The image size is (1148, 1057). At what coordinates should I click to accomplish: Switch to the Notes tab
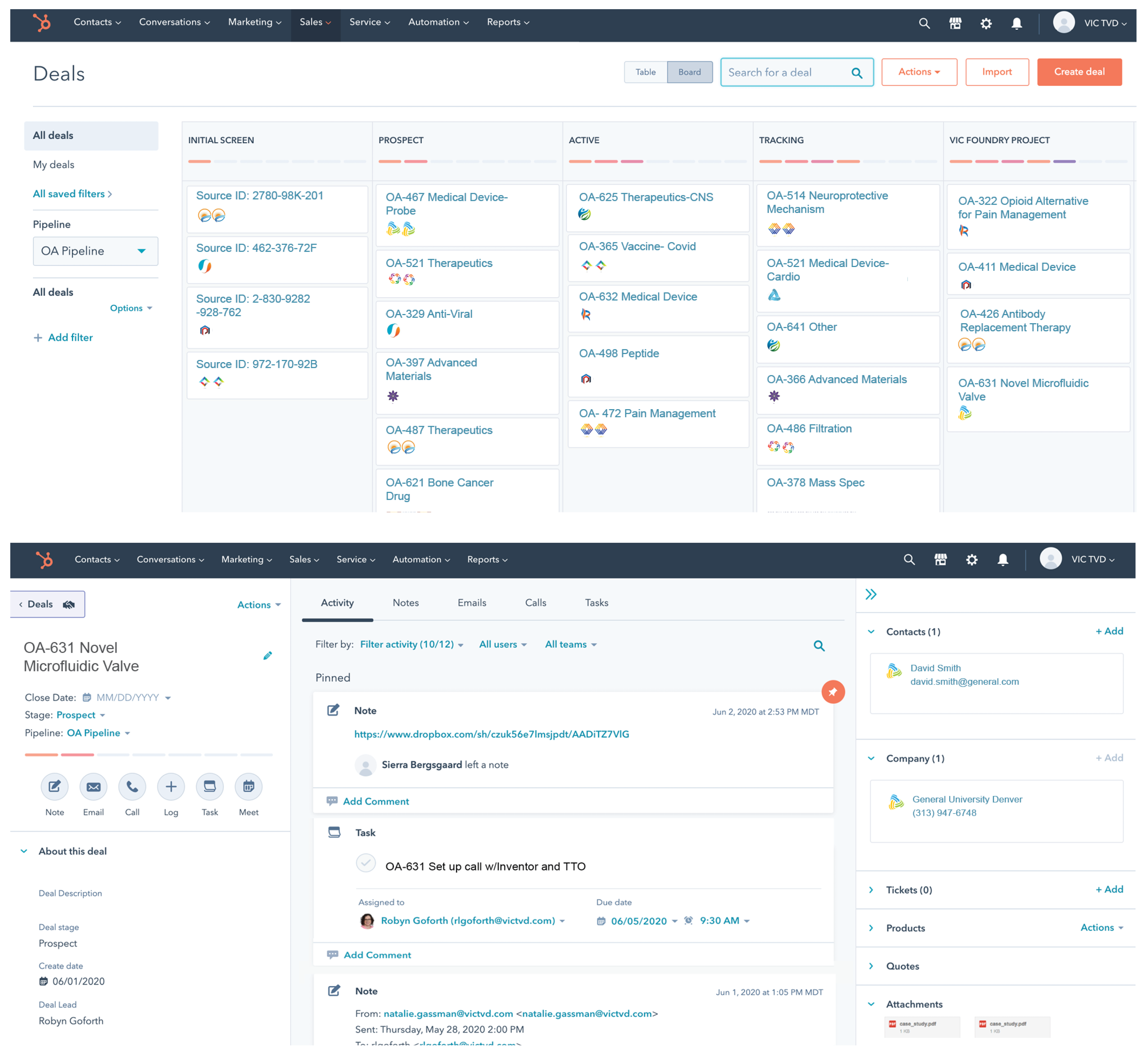click(406, 603)
